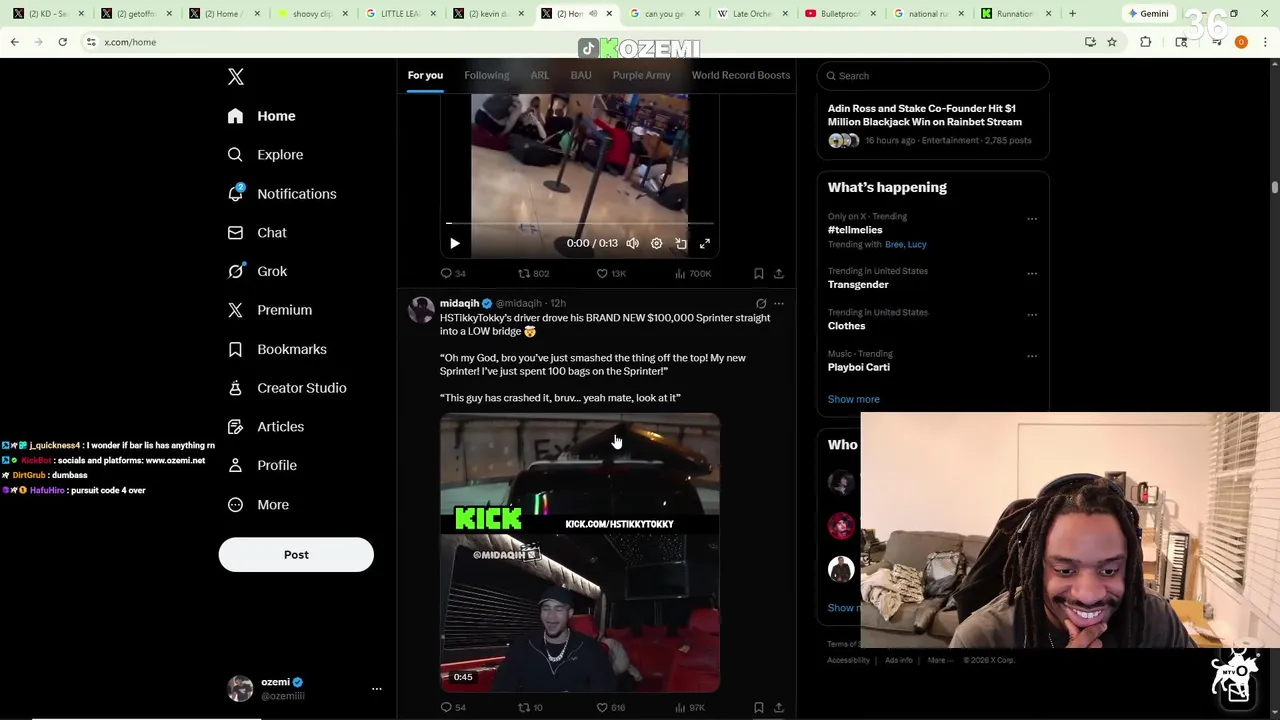The height and width of the screenshot is (720, 1280).
Task: Open account menu next to ozemi
Action: (377, 689)
